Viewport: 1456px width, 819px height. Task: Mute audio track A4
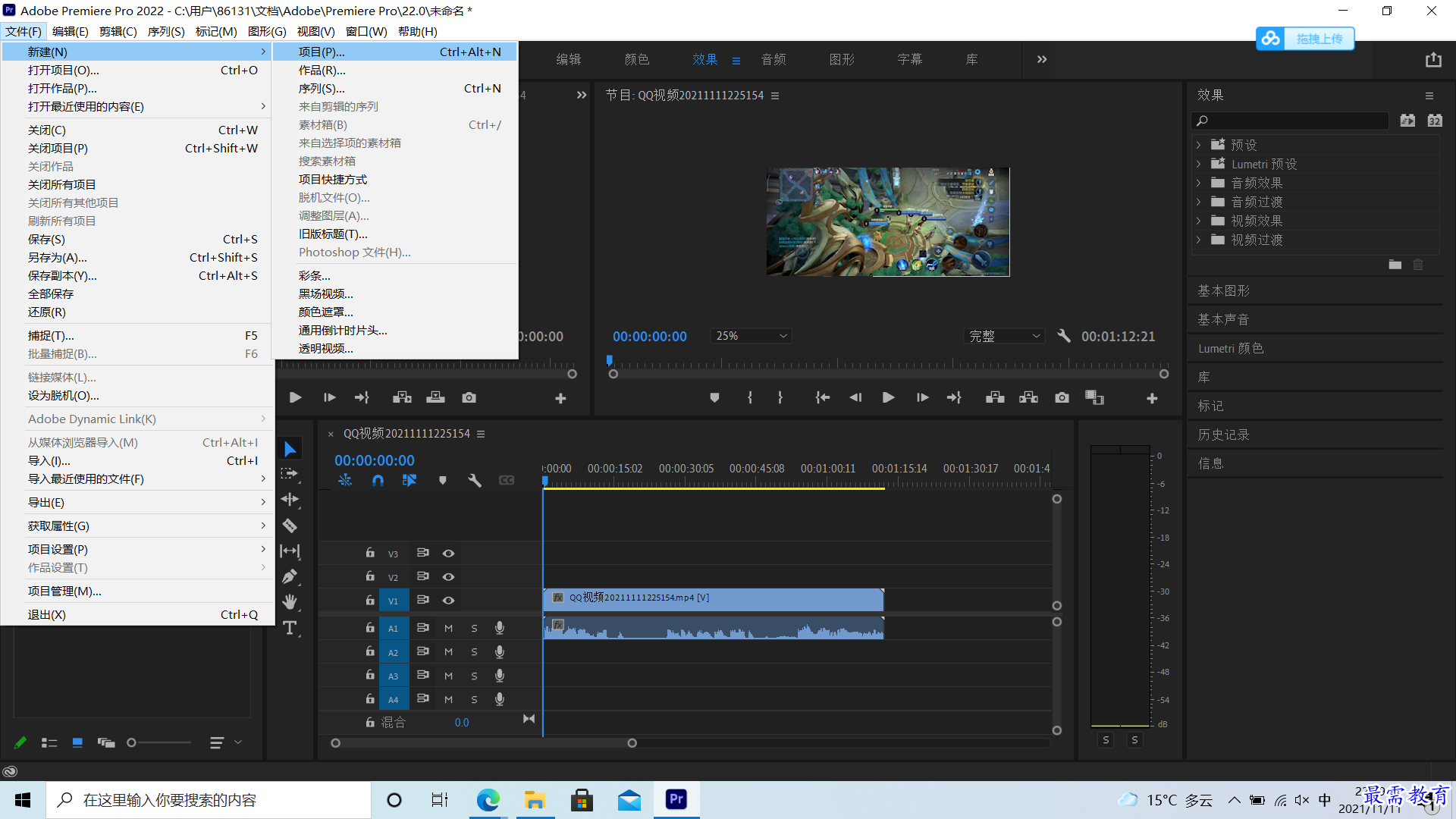[x=448, y=699]
